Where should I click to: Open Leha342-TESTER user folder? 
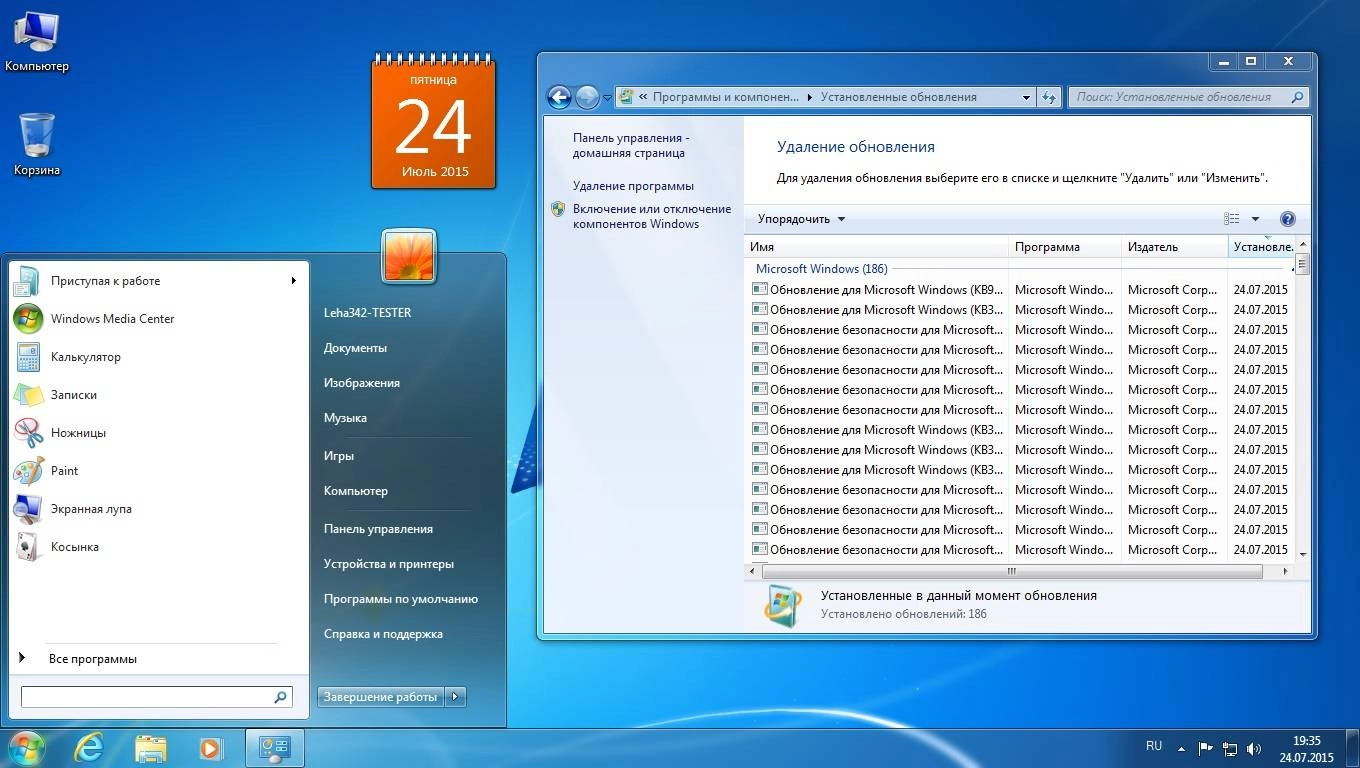367,313
